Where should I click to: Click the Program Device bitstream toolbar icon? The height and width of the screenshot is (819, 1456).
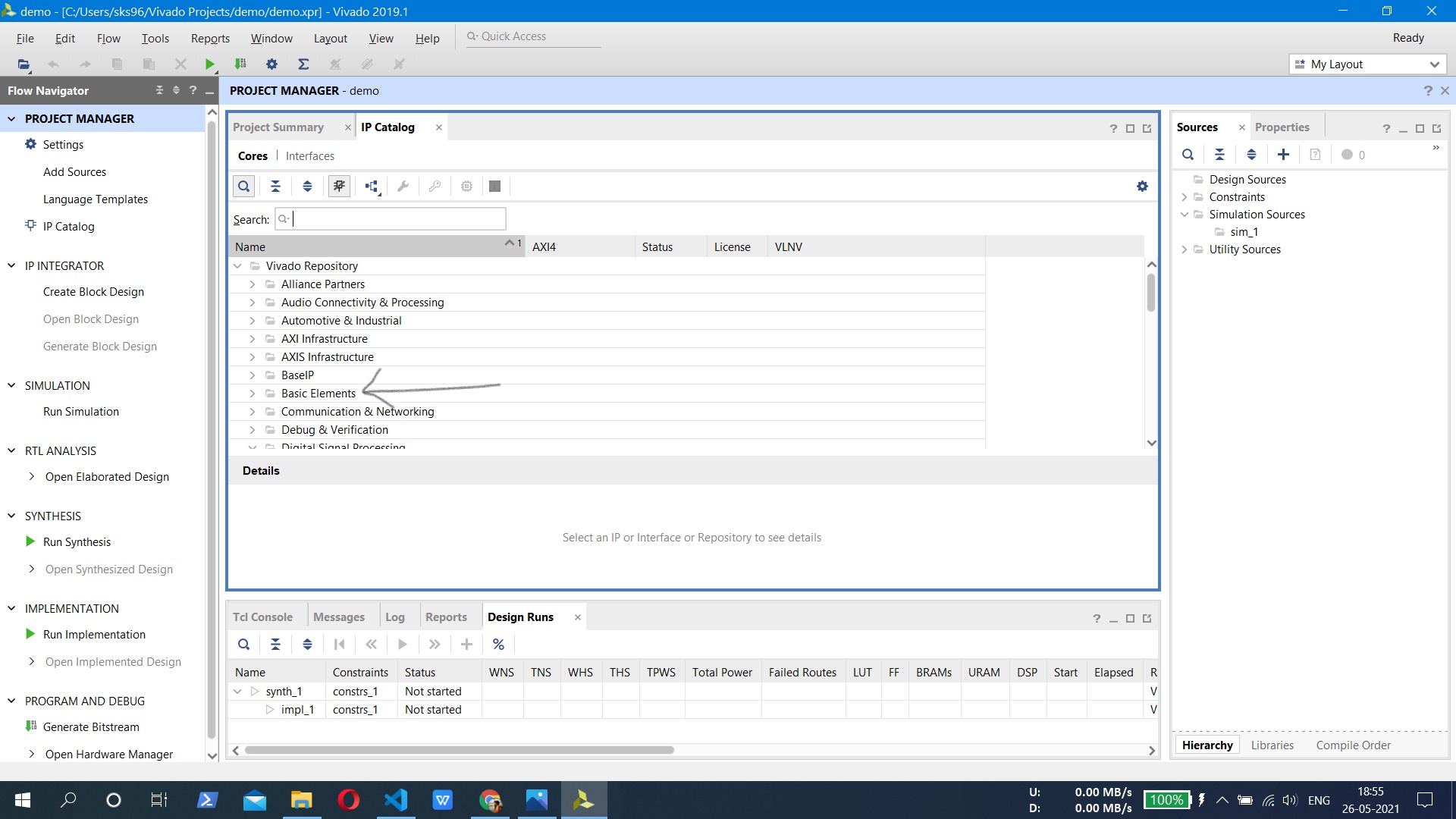[240, 64]
